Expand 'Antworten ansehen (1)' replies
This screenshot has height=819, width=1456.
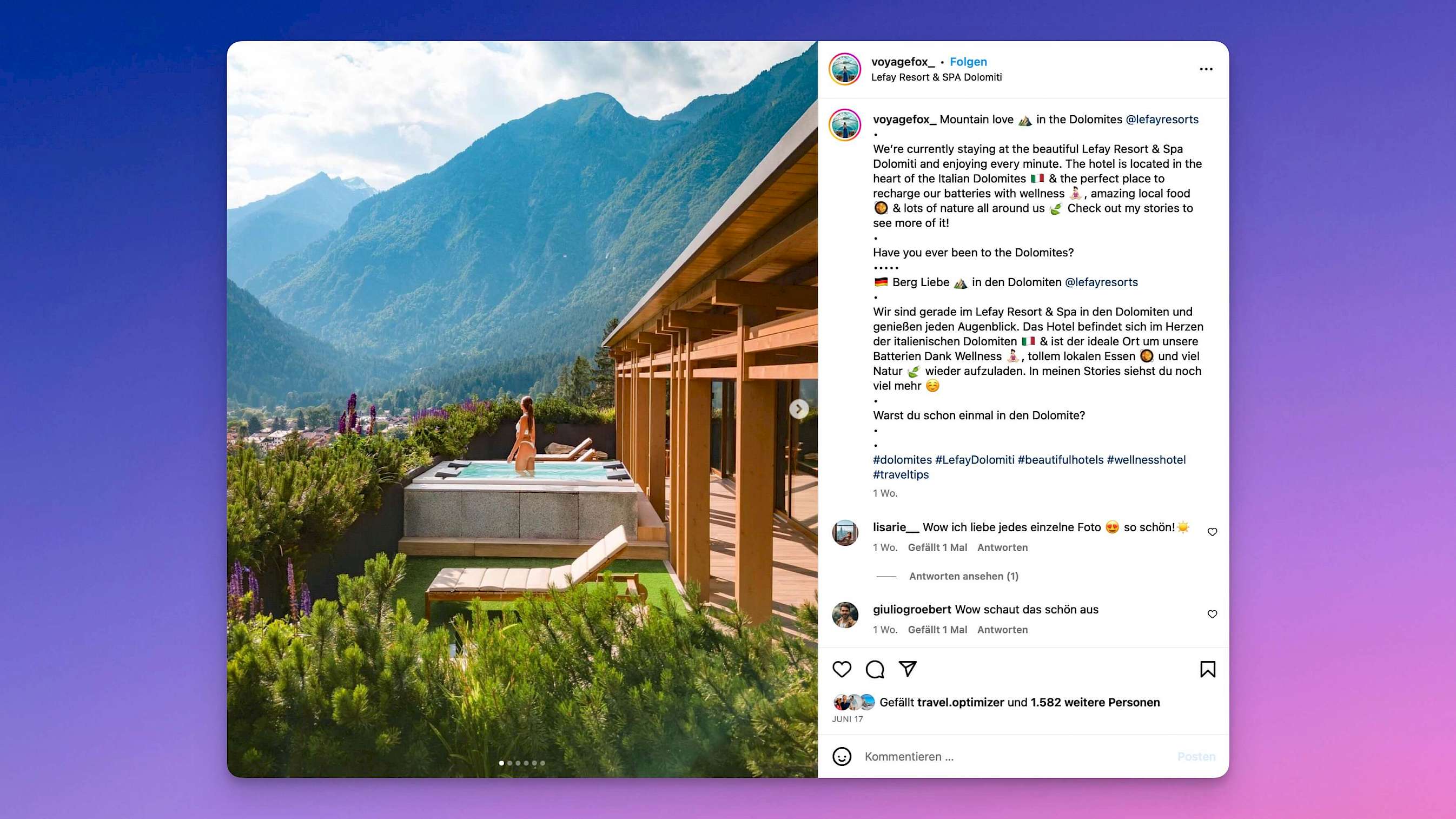(x=964, y=576)
